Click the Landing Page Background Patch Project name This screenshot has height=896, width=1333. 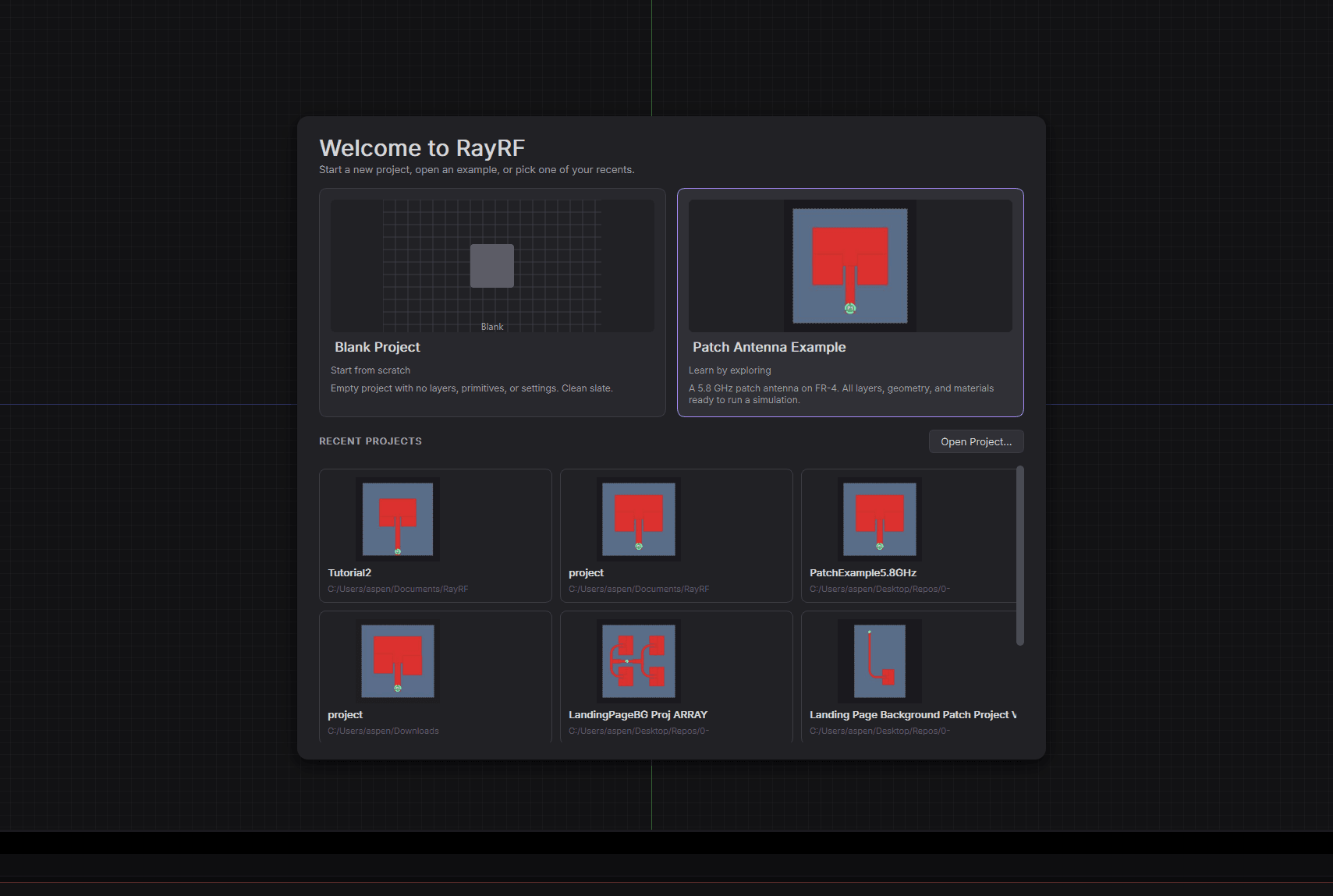point(913,714)
